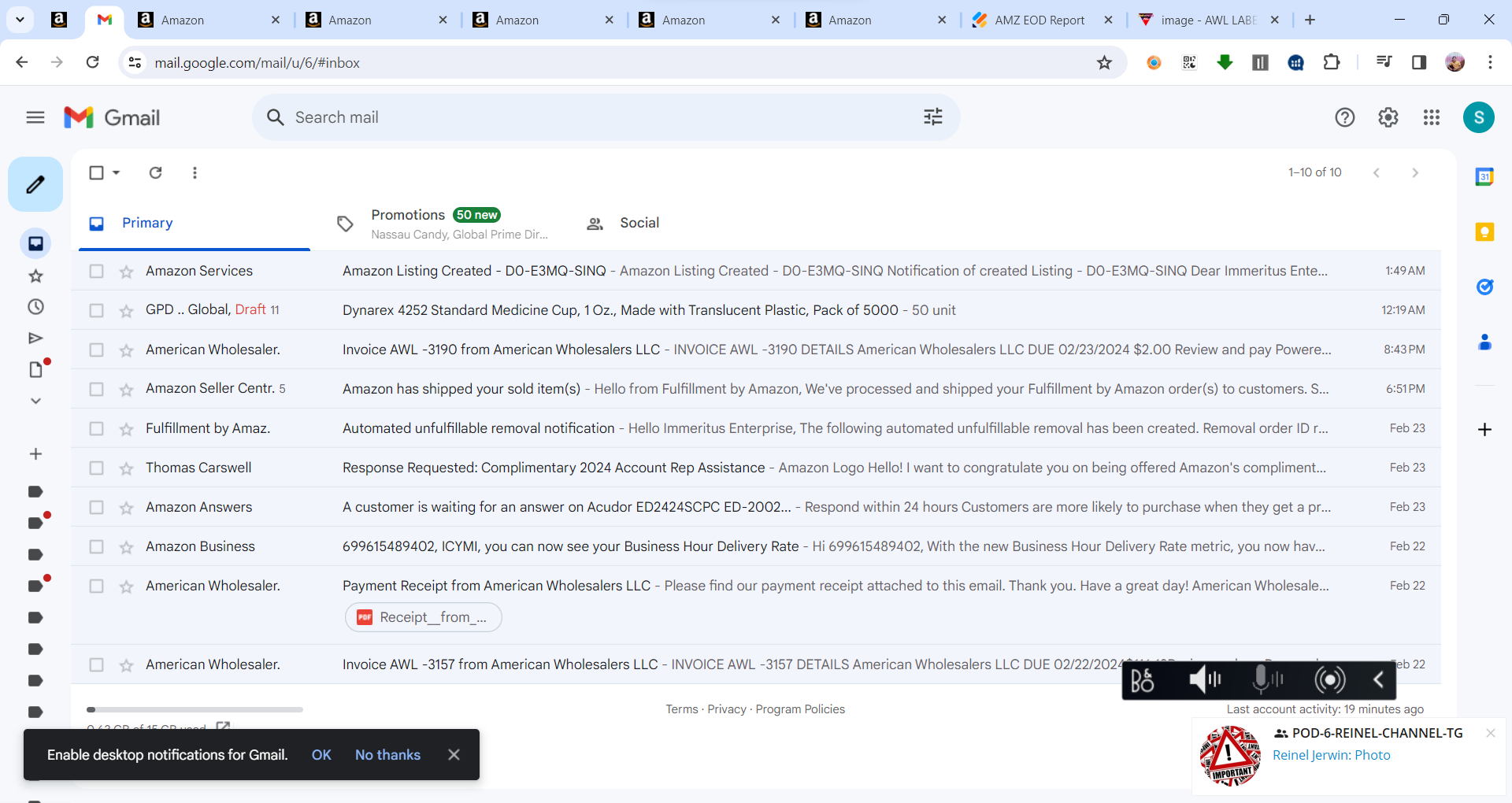Screen dimensions: 1512x803
Task: Open Chrome three-dot menu
Action: click(x=1490, y=62)
